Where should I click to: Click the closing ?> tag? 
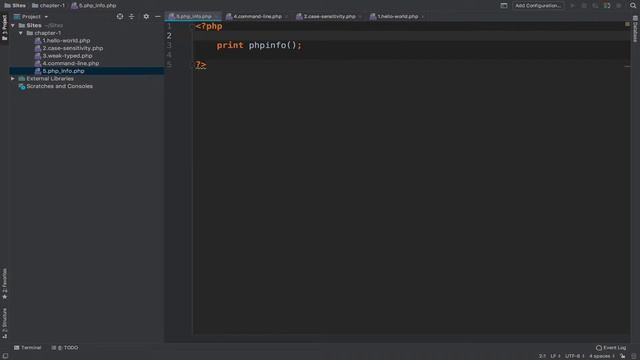200,64
